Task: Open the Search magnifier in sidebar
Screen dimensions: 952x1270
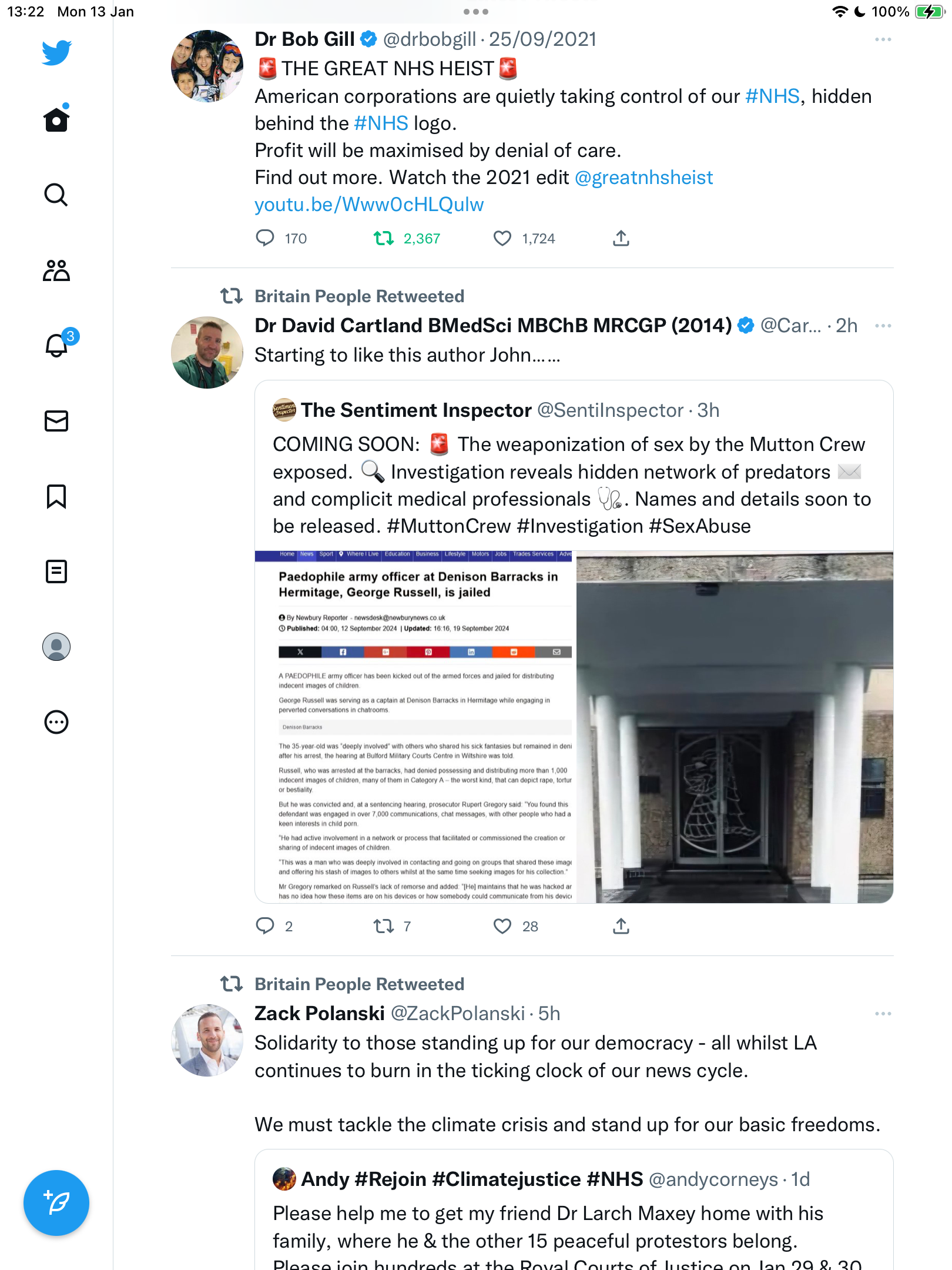Action: pyautogui.click(x=56, y=195)
